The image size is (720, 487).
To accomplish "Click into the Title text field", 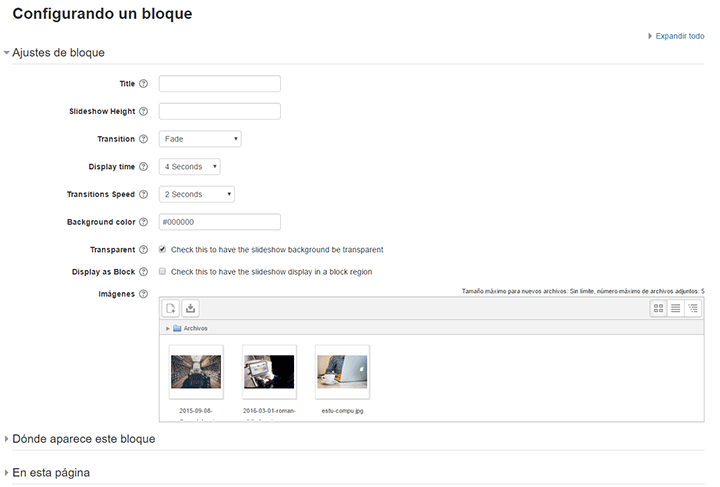I will [219, 84].
